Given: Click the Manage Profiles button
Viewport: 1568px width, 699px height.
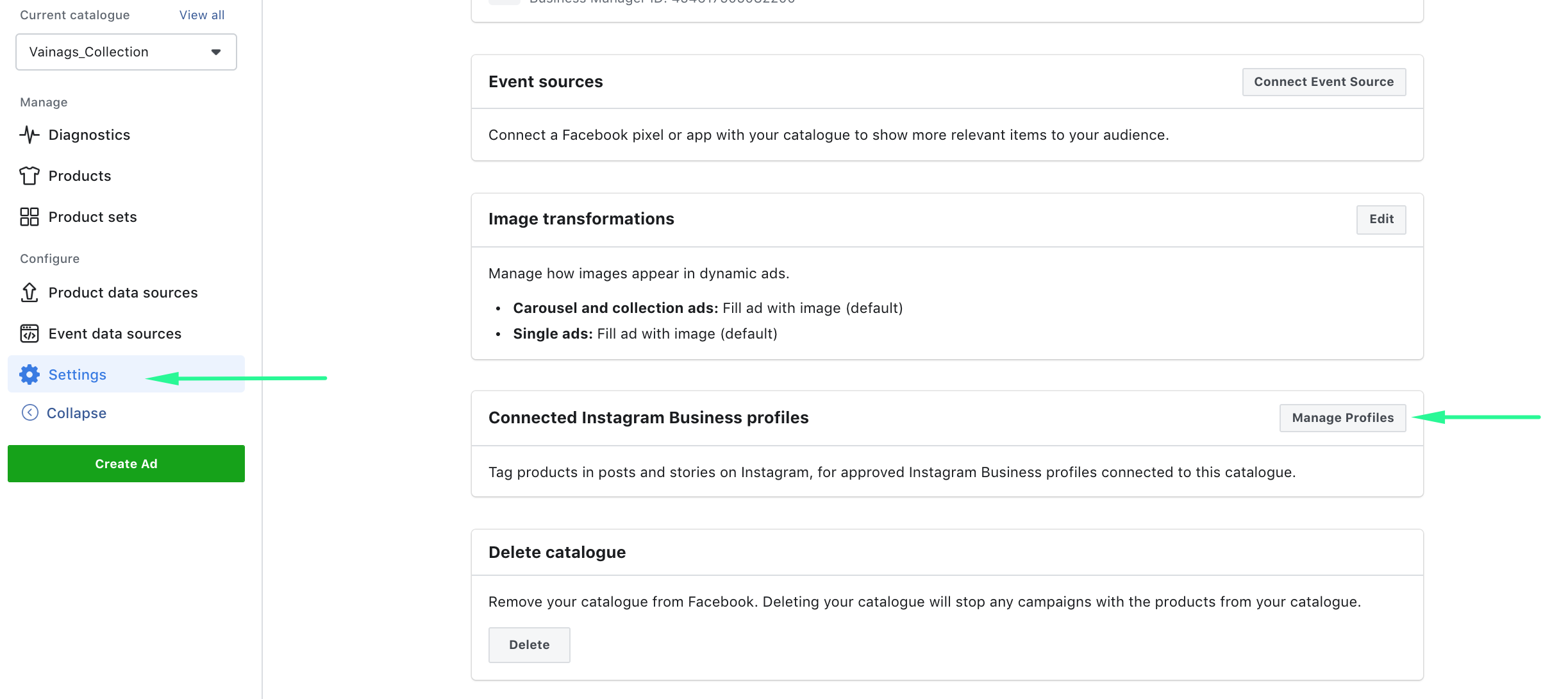Looking at the screenshot, I should coord(1342,418).
